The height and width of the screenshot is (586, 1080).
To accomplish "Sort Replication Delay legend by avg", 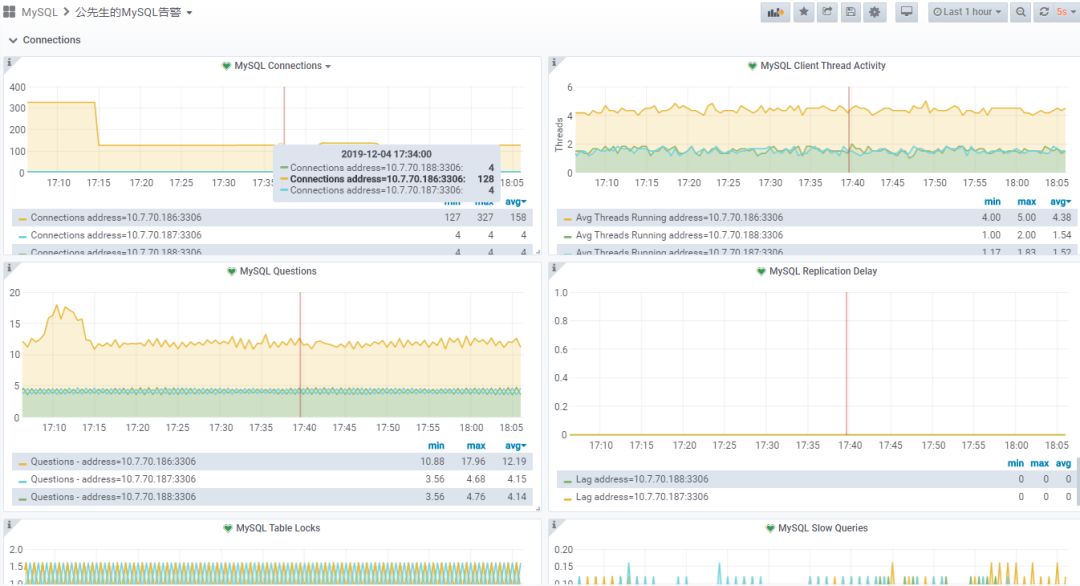I will [1063, 463].
